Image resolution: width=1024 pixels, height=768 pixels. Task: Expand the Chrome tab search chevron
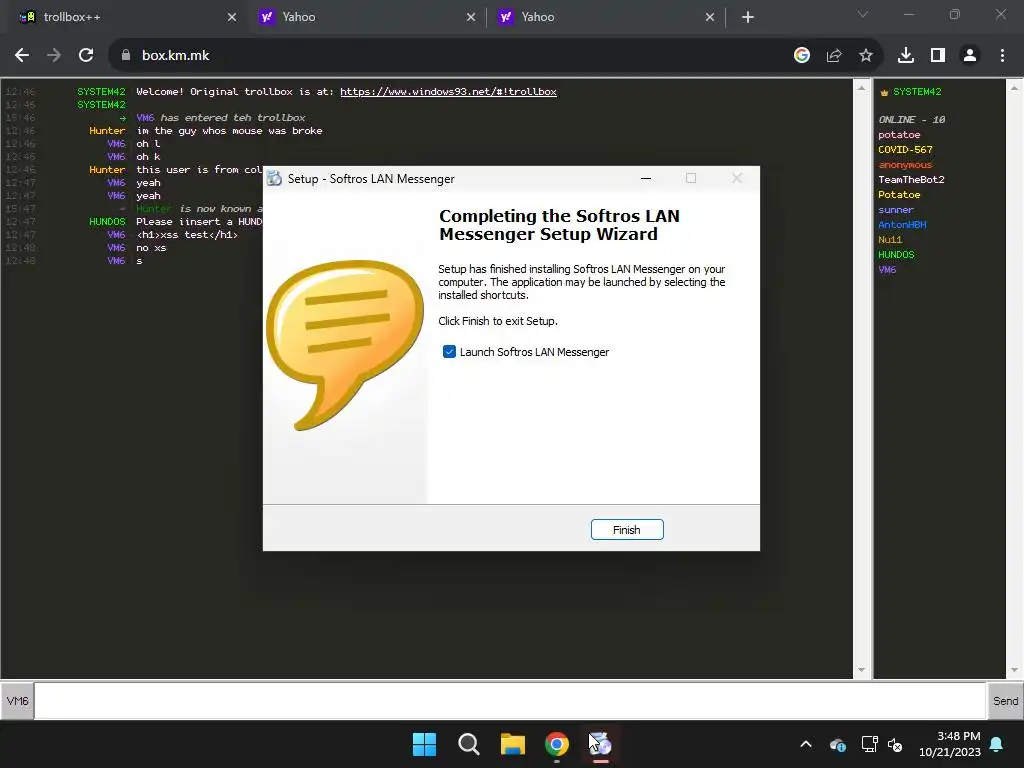[863, 14]
